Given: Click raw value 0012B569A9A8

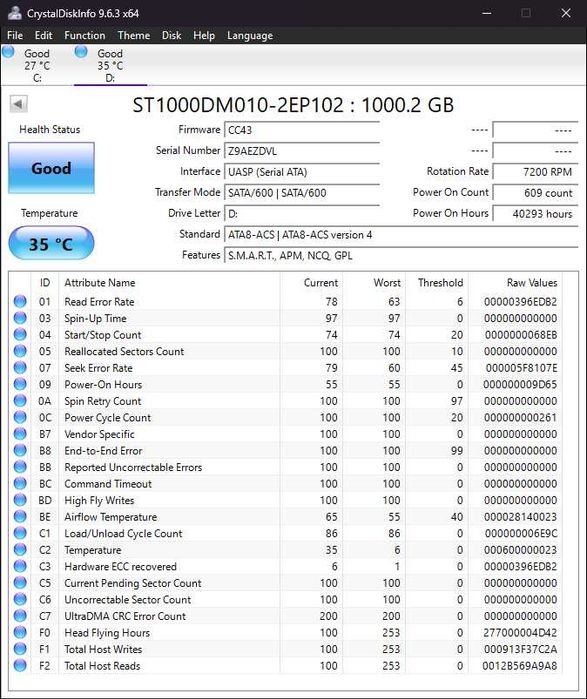Looking at the screenshot, I should tap(520, 666).
